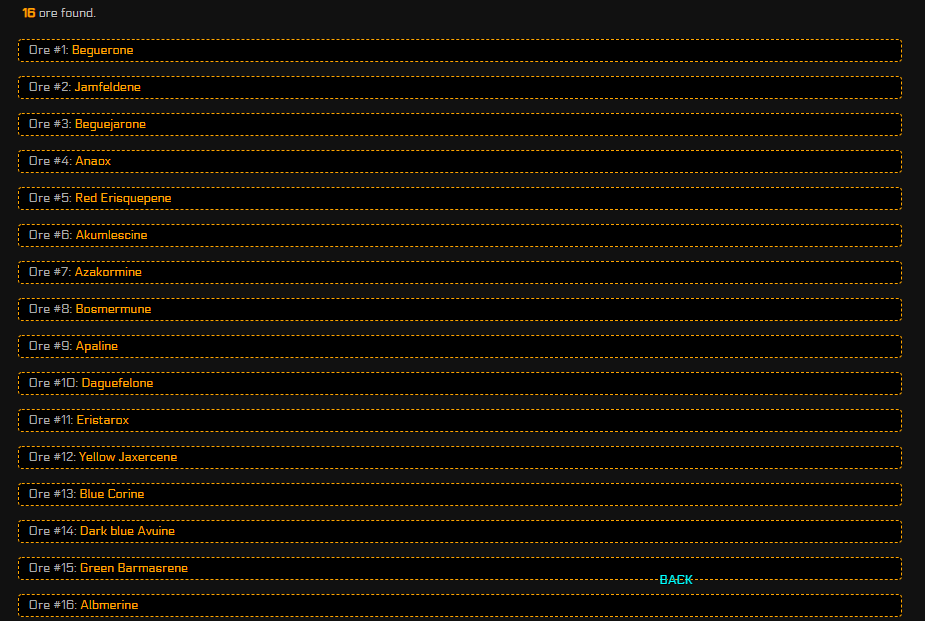The height and width of the screenshot is (621, 925).
Task: Choose the Ore #10 Daguefelone entry
Action: (460, 383)
